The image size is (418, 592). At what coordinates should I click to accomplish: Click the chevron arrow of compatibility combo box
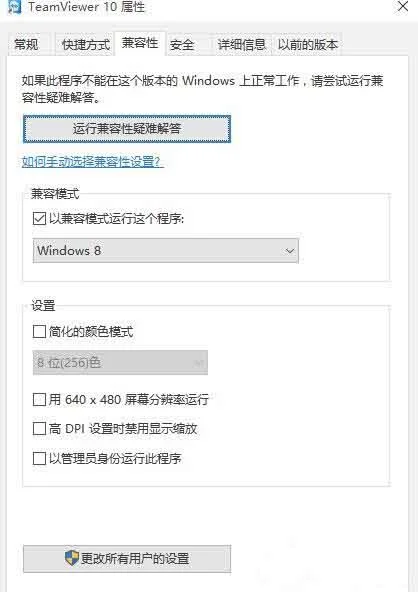pyautogui.click(x=290, y=251)
